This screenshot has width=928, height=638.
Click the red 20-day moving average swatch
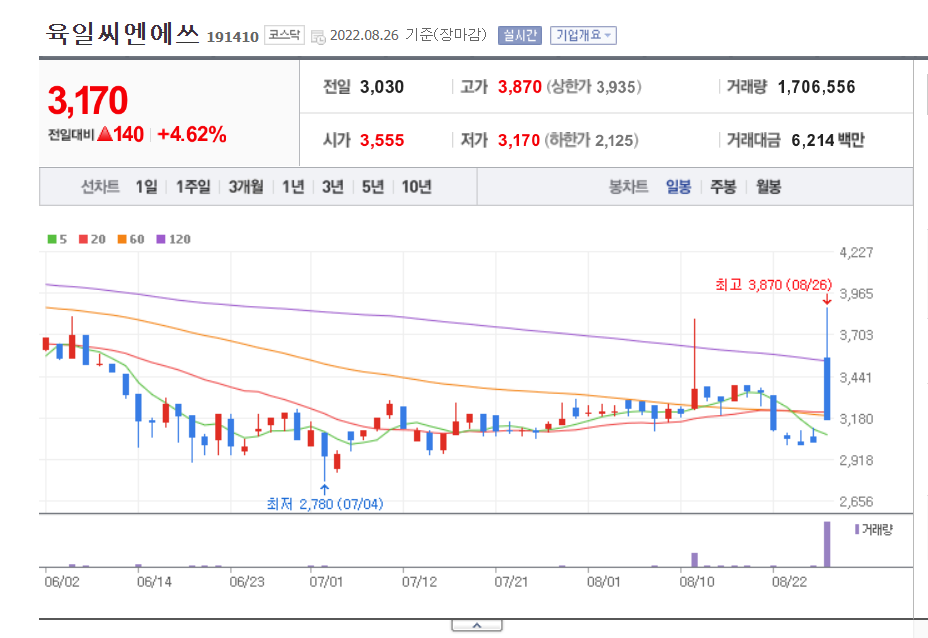click(x=83, y=239)
